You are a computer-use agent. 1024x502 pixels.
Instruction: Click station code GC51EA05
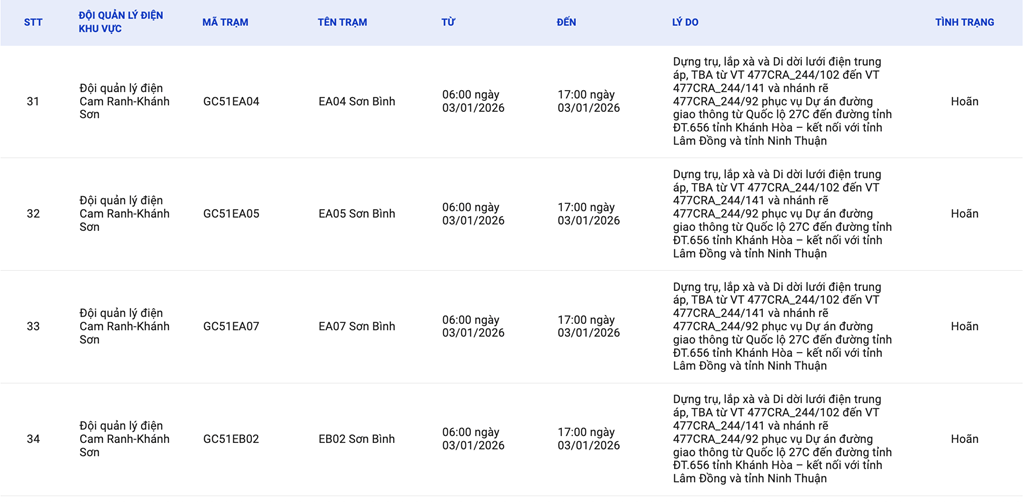(231, 214)
